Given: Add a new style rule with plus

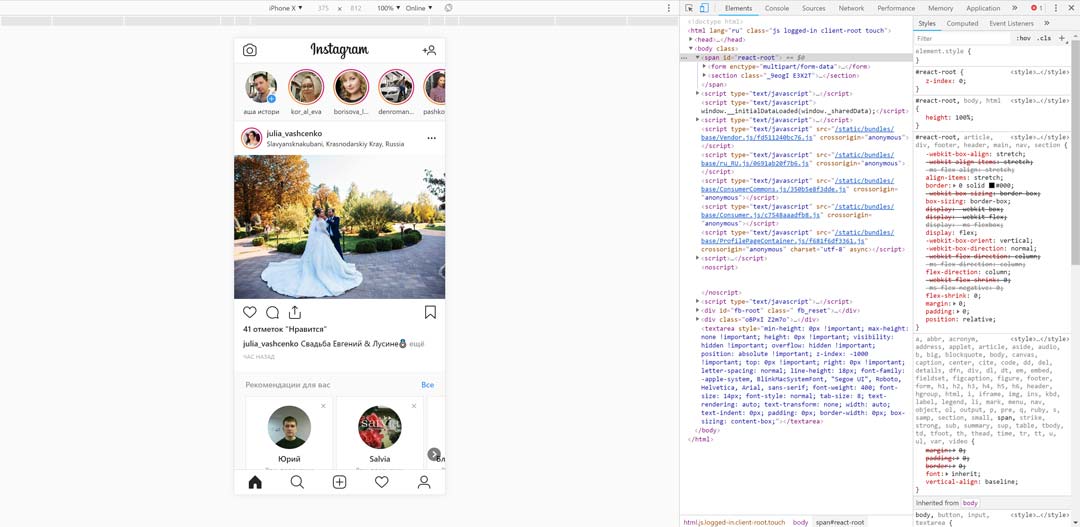Looking at the screenshot, I should [x=1061, y=38].
